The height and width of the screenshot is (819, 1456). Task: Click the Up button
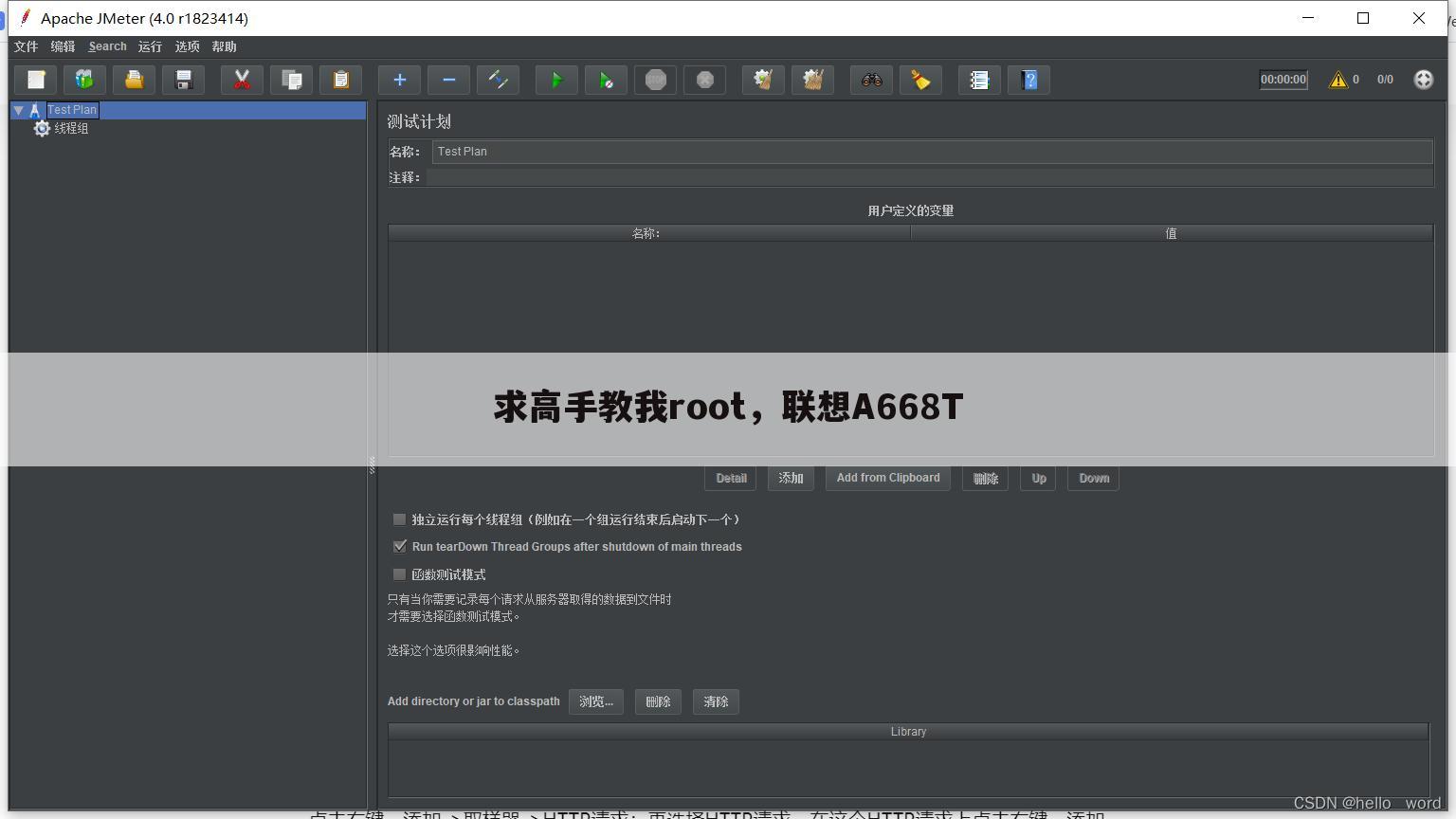[x=1038, y=479]
